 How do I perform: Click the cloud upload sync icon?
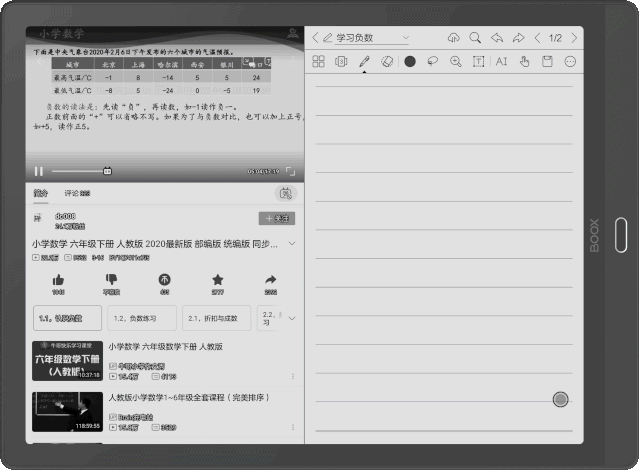pyautogui.click(x=453, y=38)
